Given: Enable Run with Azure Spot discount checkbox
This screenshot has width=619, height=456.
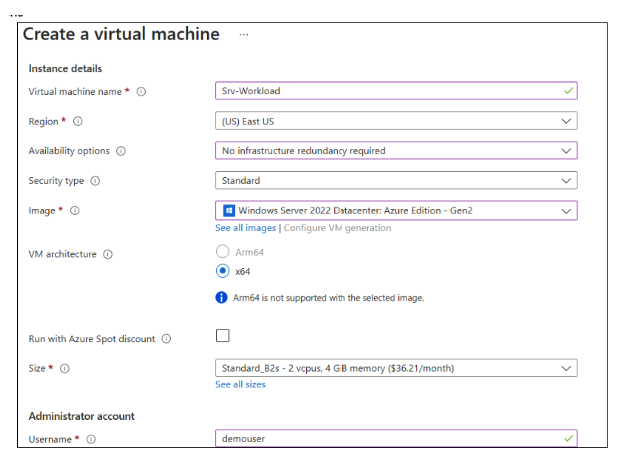Looking at the screenshot, I should point(223,336).
